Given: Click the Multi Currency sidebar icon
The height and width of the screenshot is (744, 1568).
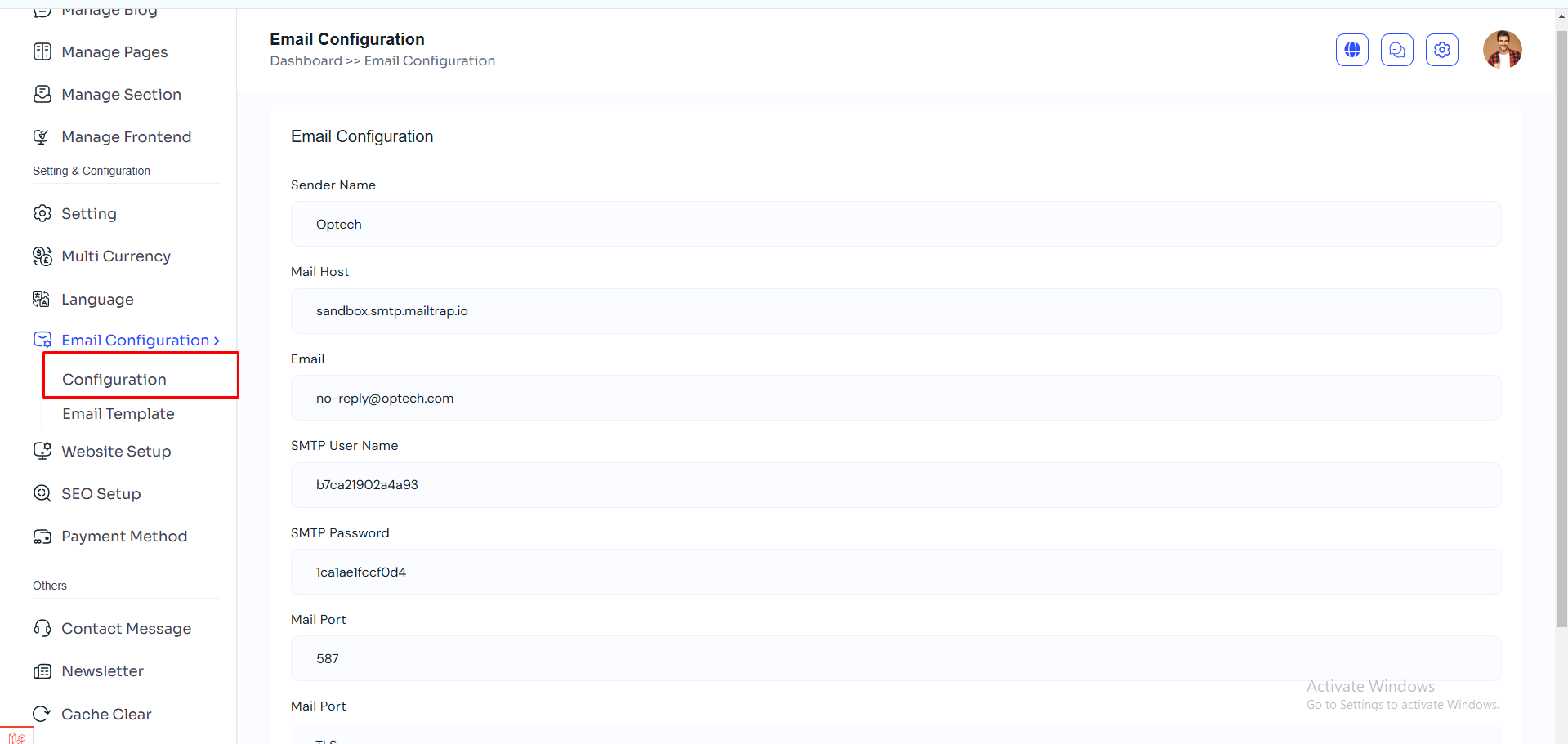Looking at the screenshot, I should [42, 256].
